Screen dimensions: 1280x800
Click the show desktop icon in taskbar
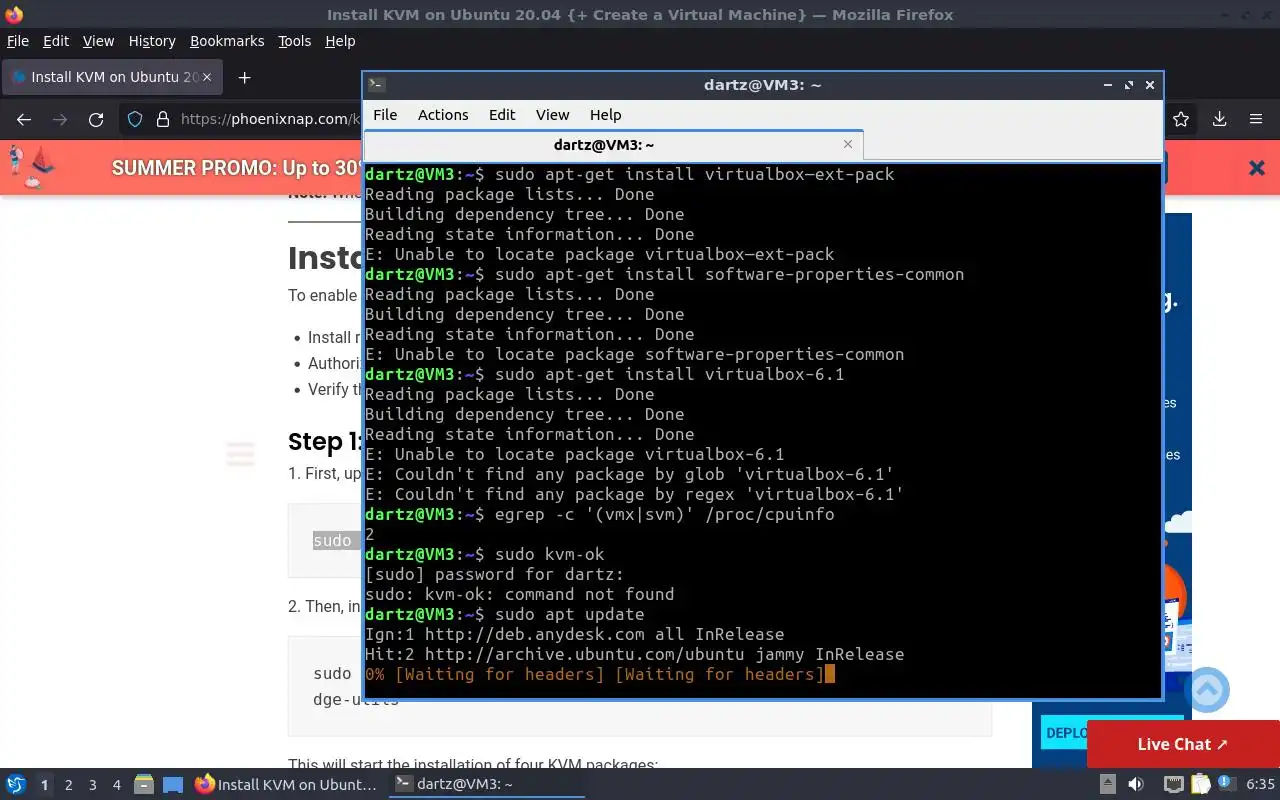click(x=172, y=785)
